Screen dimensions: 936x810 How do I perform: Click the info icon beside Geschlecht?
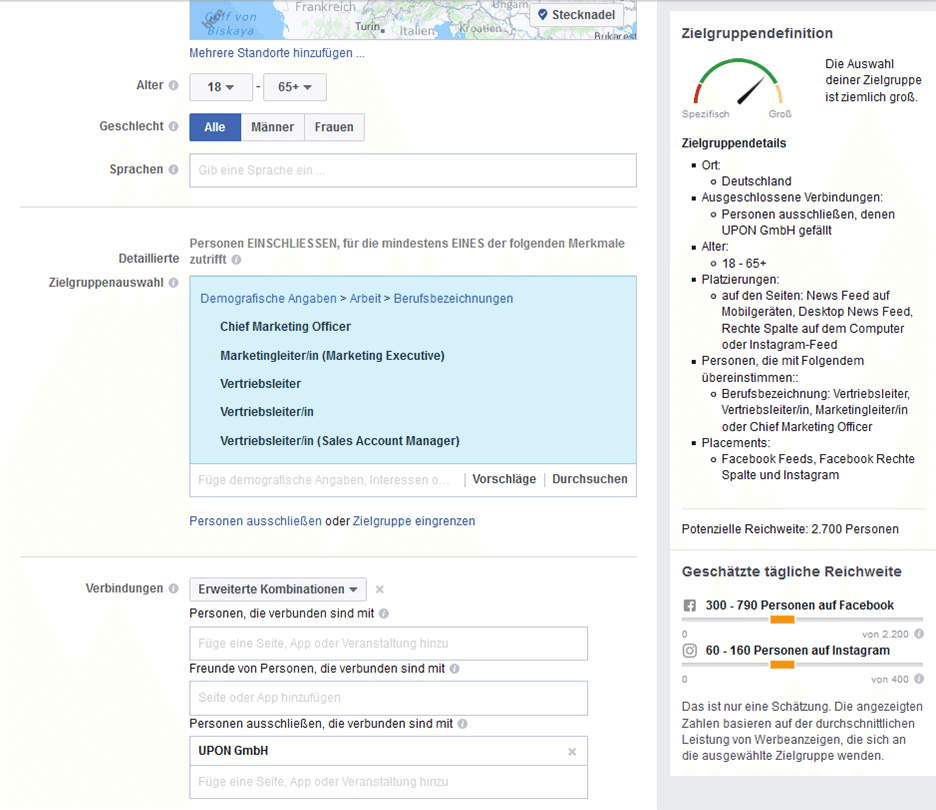tap(174, 127)
